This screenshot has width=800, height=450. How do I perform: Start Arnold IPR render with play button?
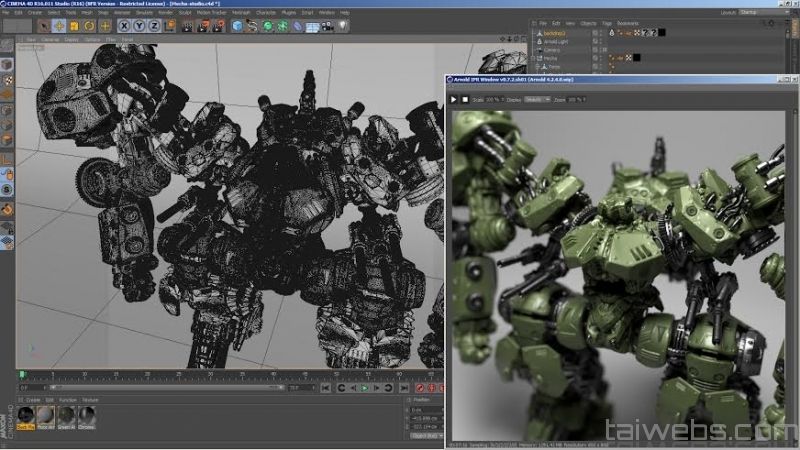453,100
